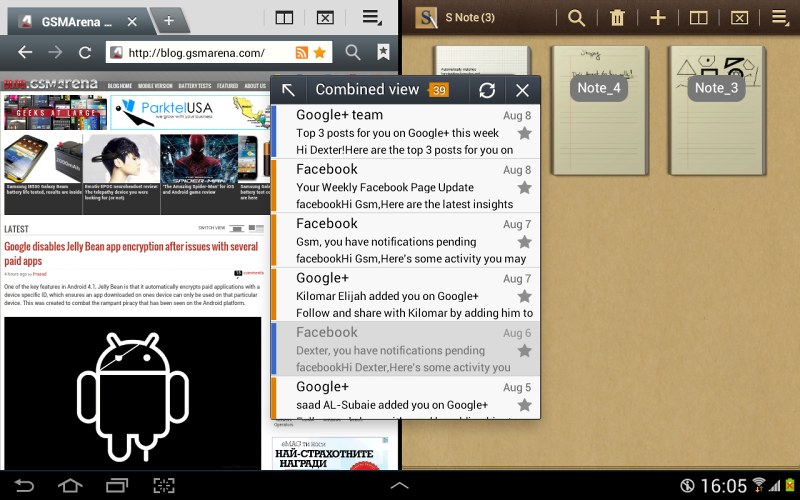Open the Blog Home menu item

click(120, 86)
